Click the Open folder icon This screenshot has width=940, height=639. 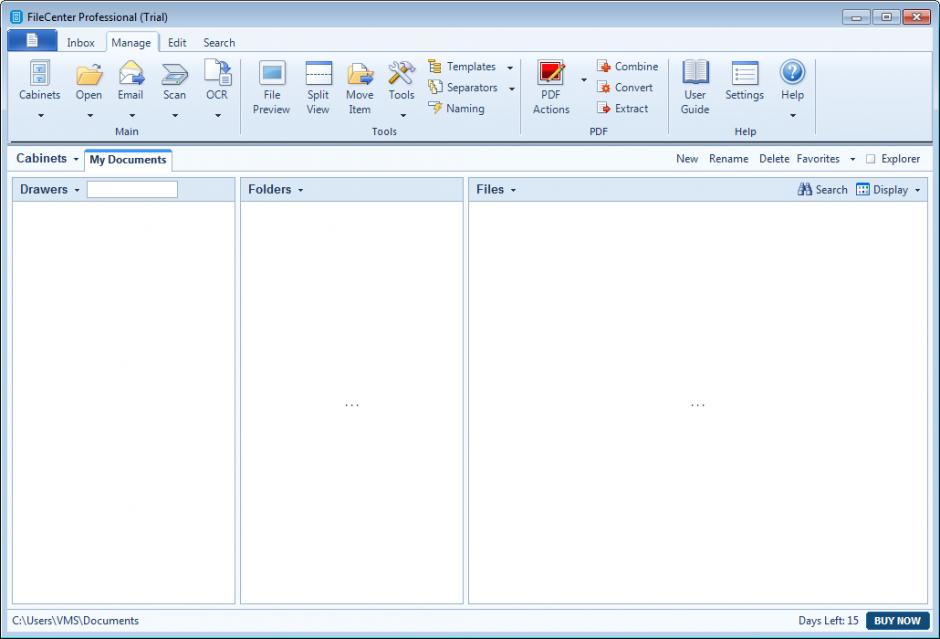pos(89,74)
